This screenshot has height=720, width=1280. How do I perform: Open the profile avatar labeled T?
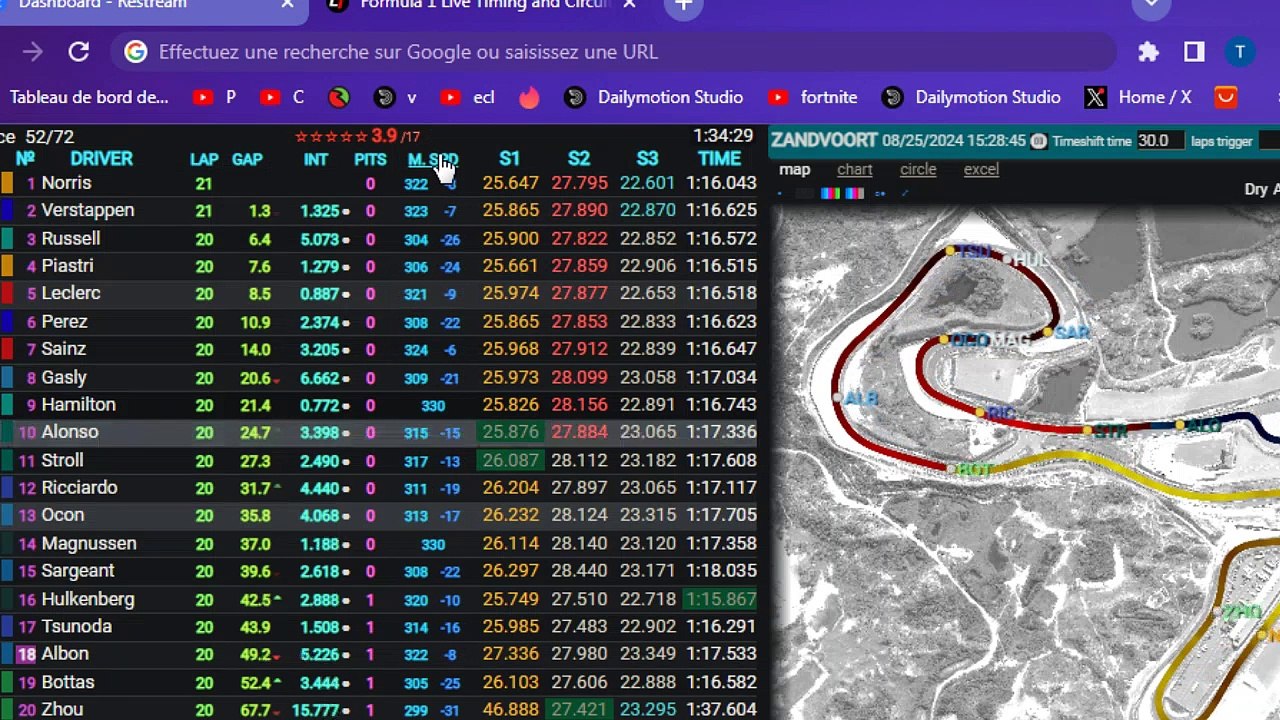[x=1240, y=52]
